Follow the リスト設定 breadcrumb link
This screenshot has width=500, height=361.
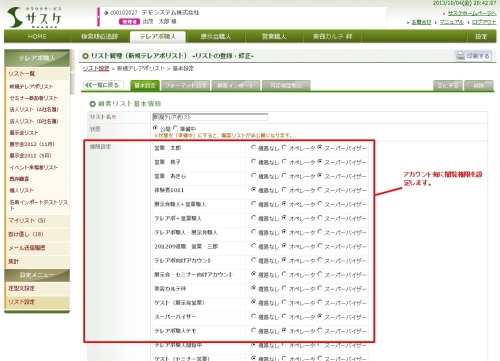point(96,68)
